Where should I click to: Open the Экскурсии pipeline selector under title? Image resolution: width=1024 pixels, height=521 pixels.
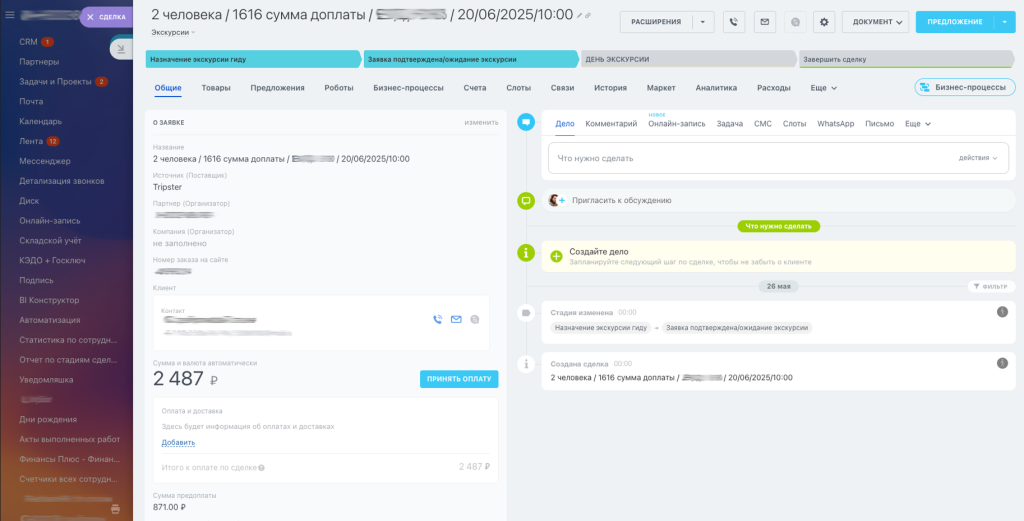point(173,32)
